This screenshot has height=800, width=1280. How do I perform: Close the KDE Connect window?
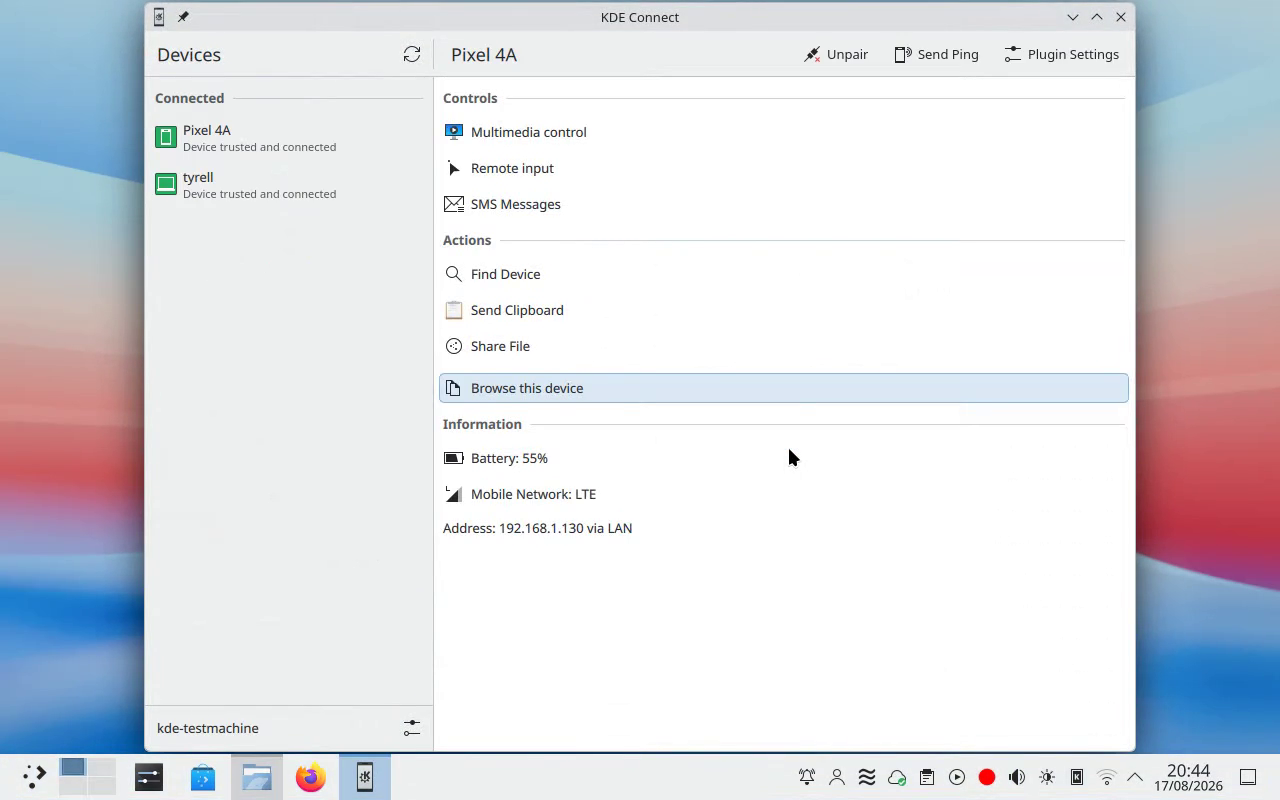click(1121, 17)
